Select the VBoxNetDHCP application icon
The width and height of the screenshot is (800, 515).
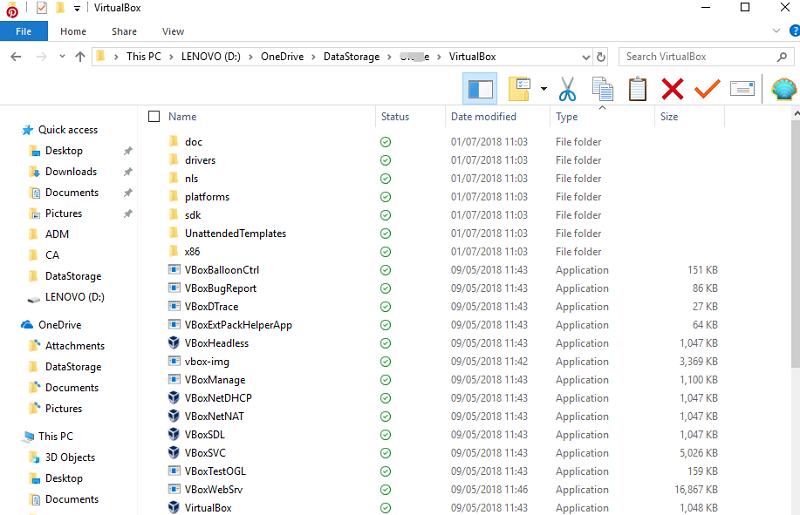174,398
